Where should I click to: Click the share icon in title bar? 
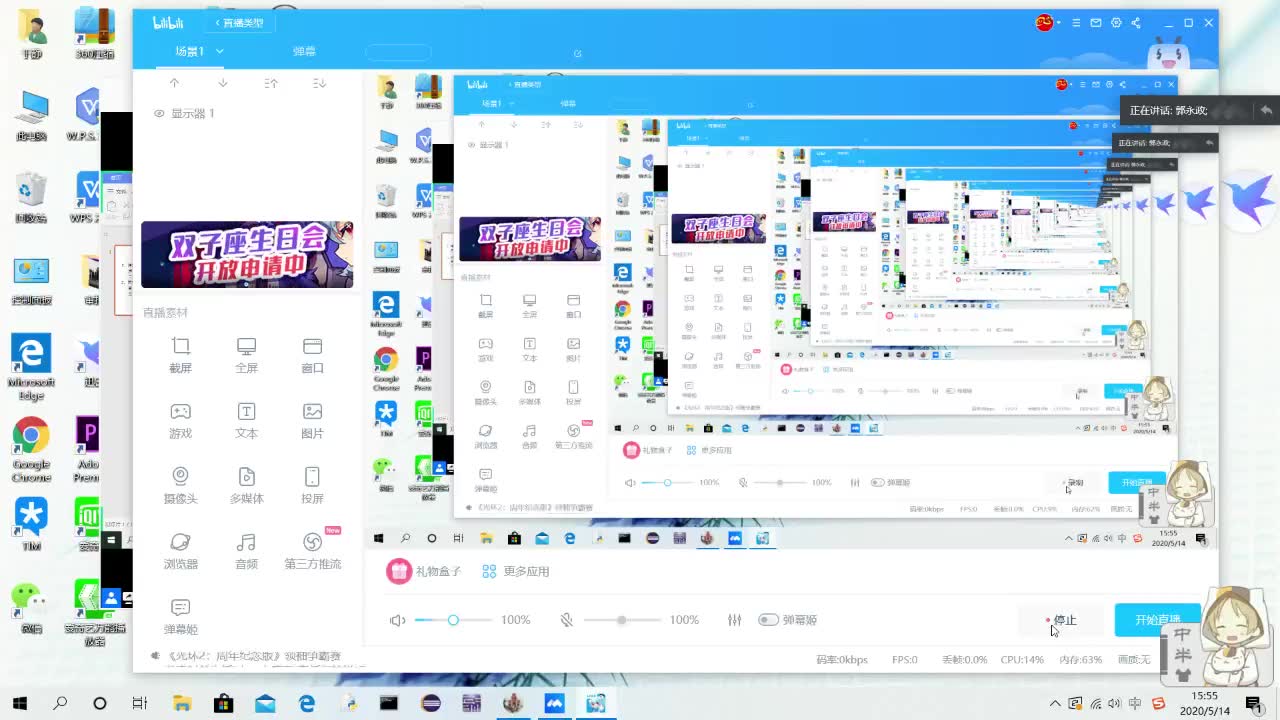coord(1136,23)
